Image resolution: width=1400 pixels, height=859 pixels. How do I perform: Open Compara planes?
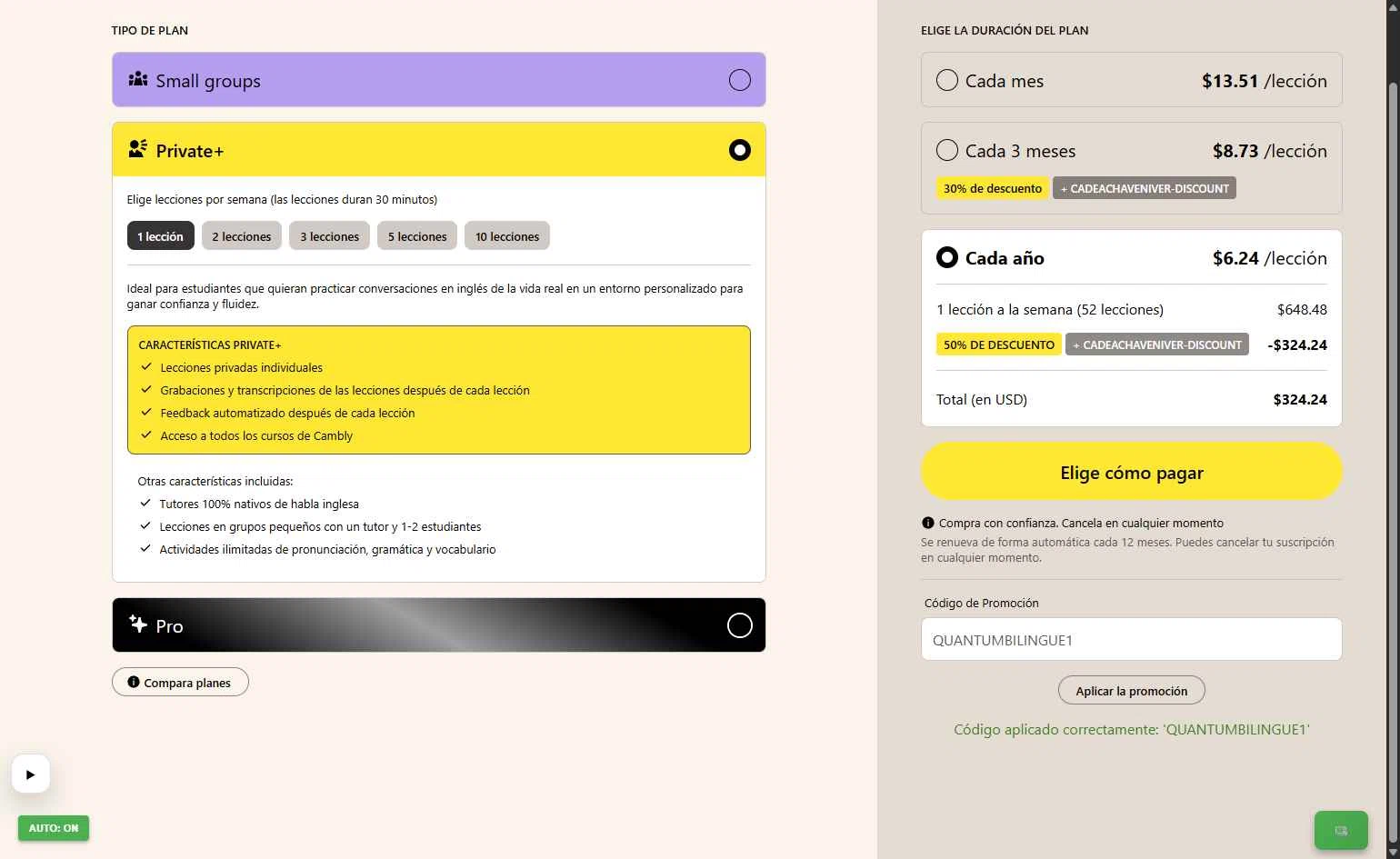tap(180, 682)
